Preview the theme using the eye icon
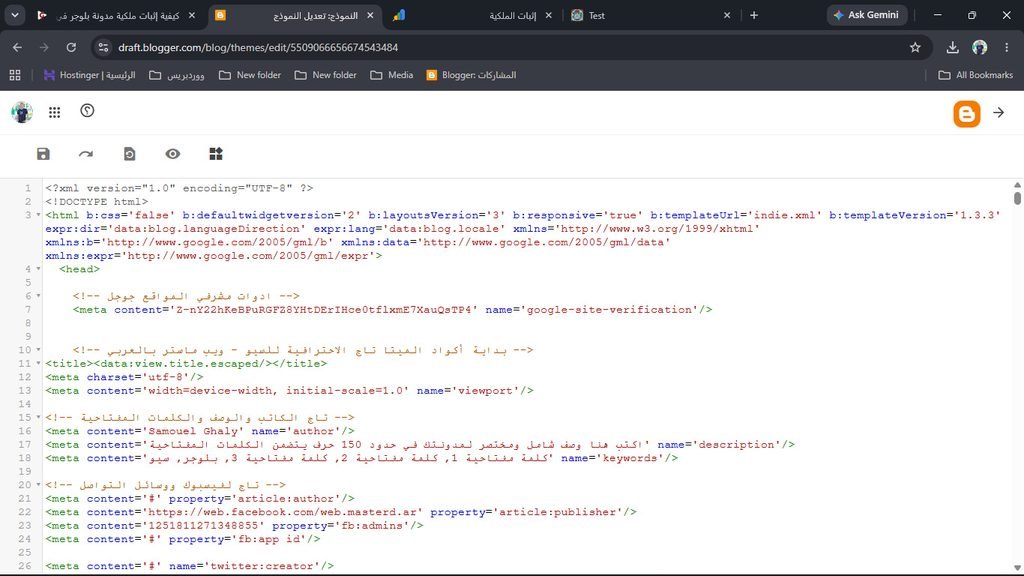Image resolution: width=1024 pixels, height=576 pixels. 172,154
